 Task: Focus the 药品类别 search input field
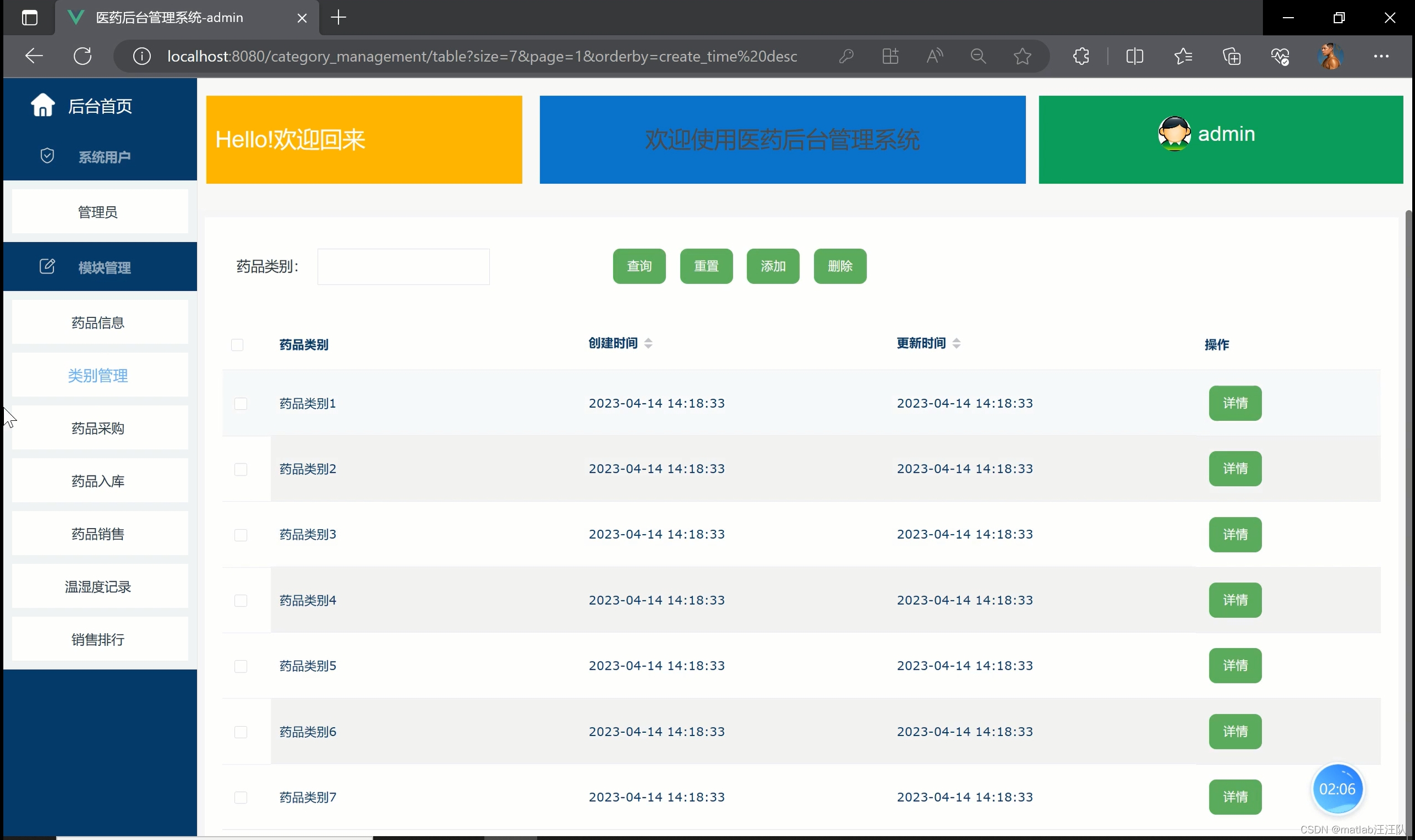tap(403, 267)
